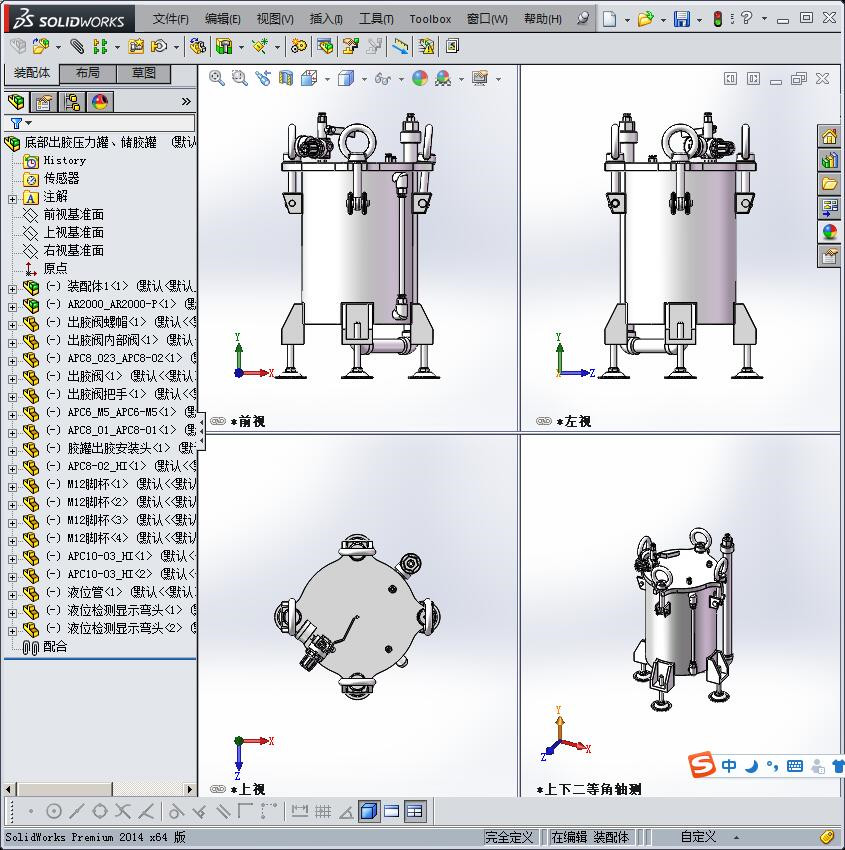Toggle the link views icon beside *前视
Viewport: 845px width, 850px height.
click(218, 421)
